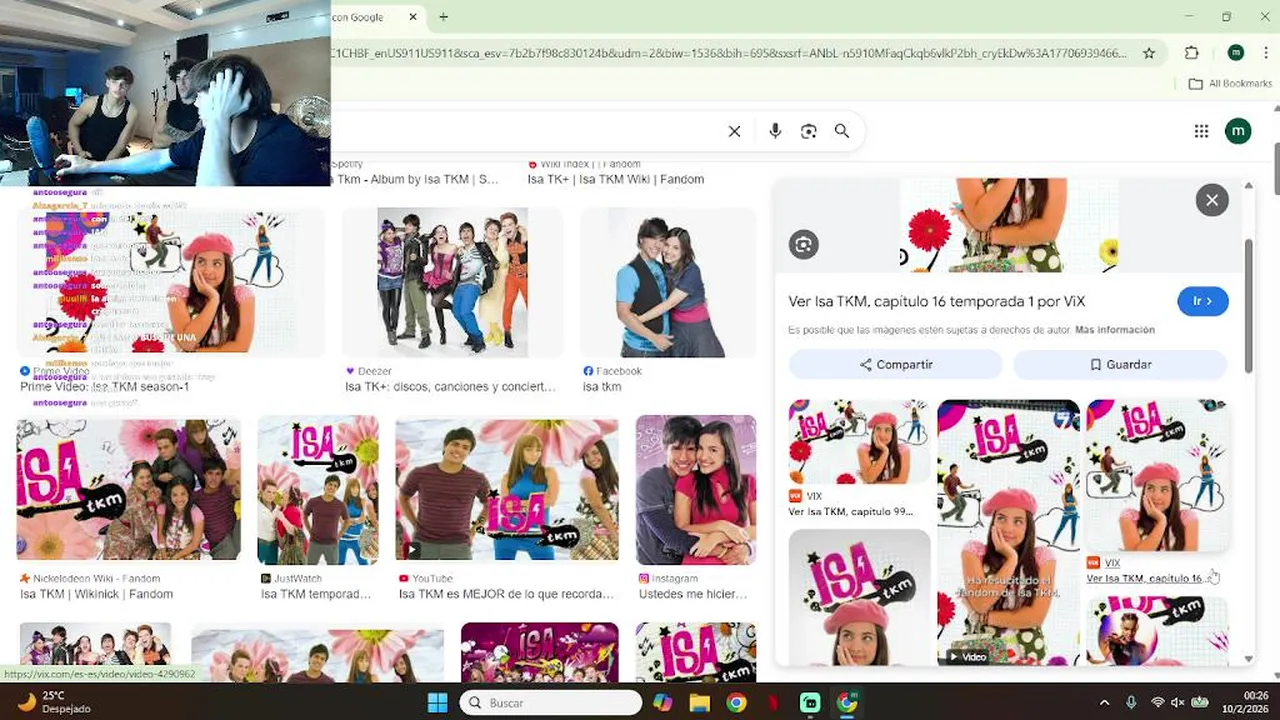Click Compartir button

(x=895, y=365)
